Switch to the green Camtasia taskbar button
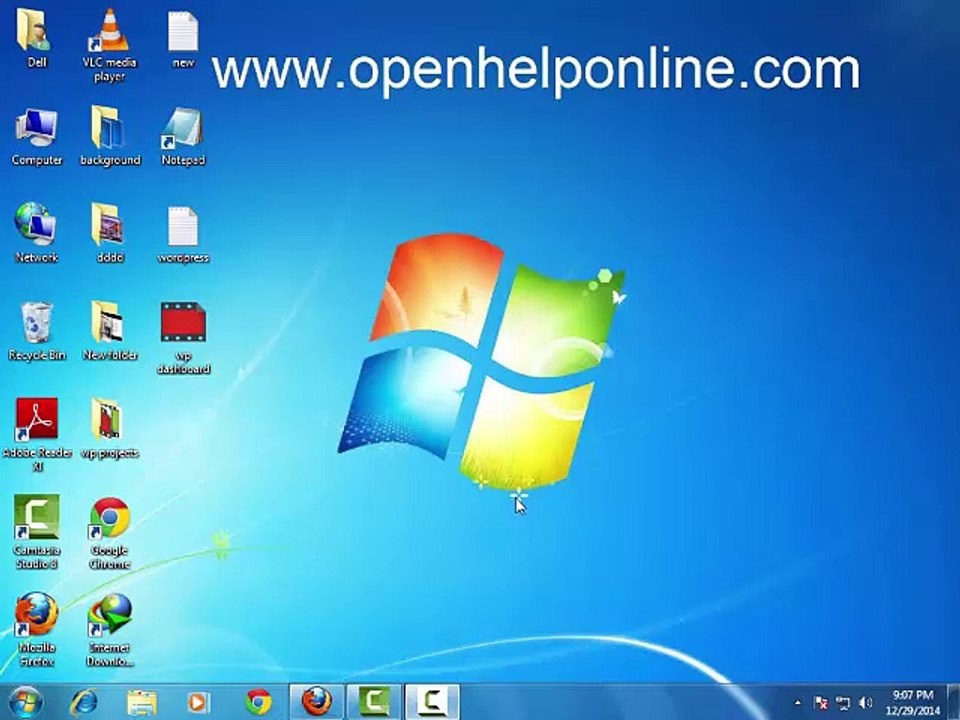Screen dimensions: 960x720 tap(373, 702)
